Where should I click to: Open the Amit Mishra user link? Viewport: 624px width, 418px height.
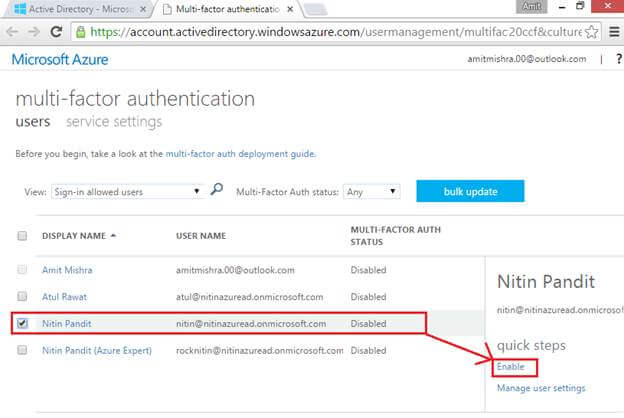pyautogui.click(x=67, y=270)
